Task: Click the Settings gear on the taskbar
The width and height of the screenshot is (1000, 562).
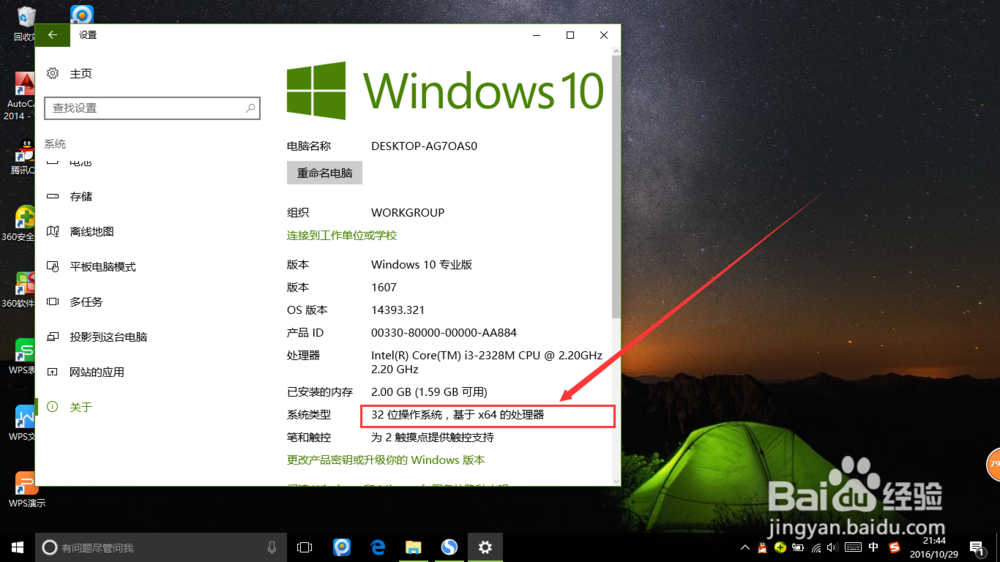Action: pos(485,547)
